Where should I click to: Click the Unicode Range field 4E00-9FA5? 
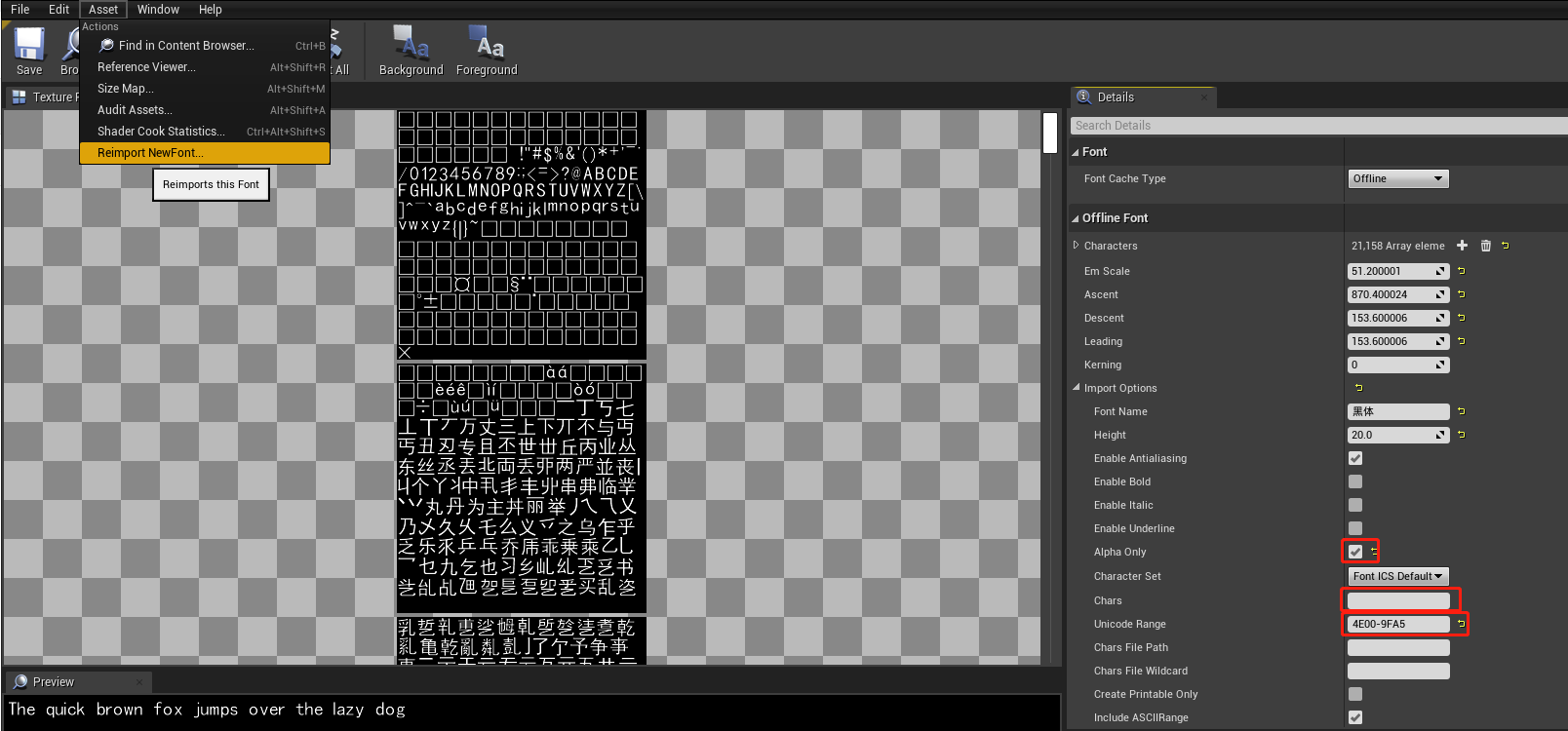coord(1398,624)
